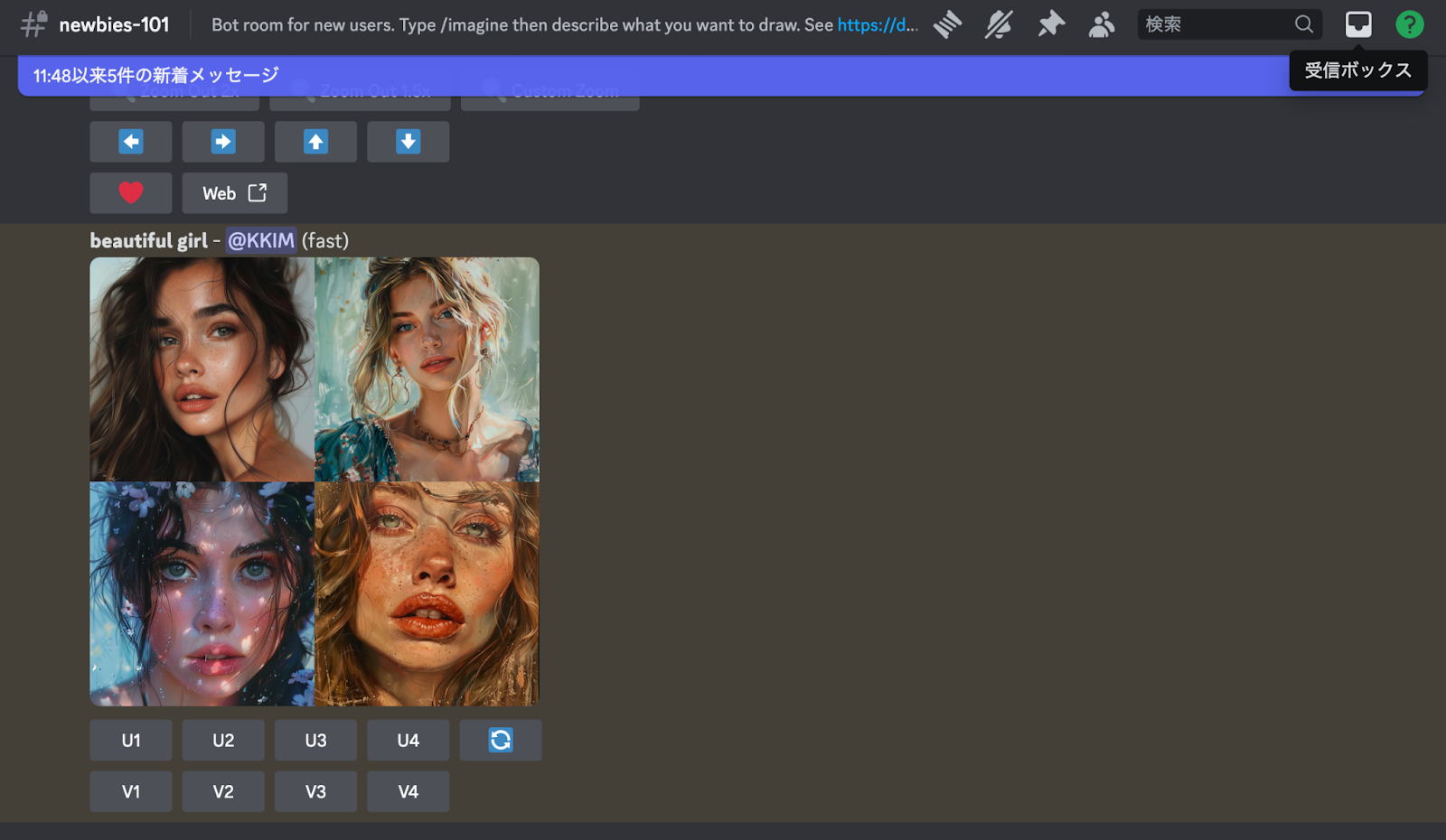The width and height of the screenshot is (1446, 840).
Task: Pan the image up with the up arrow button
Action: click(315, 142)
